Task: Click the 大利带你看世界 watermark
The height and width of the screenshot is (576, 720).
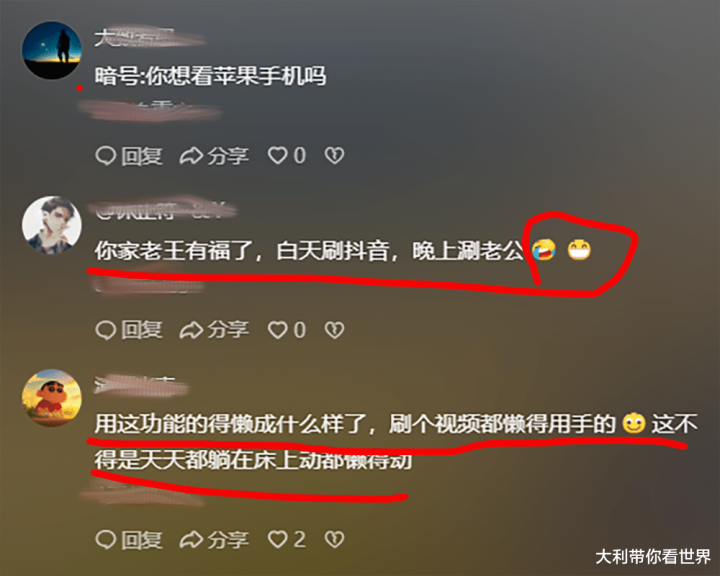Action: 653,557
